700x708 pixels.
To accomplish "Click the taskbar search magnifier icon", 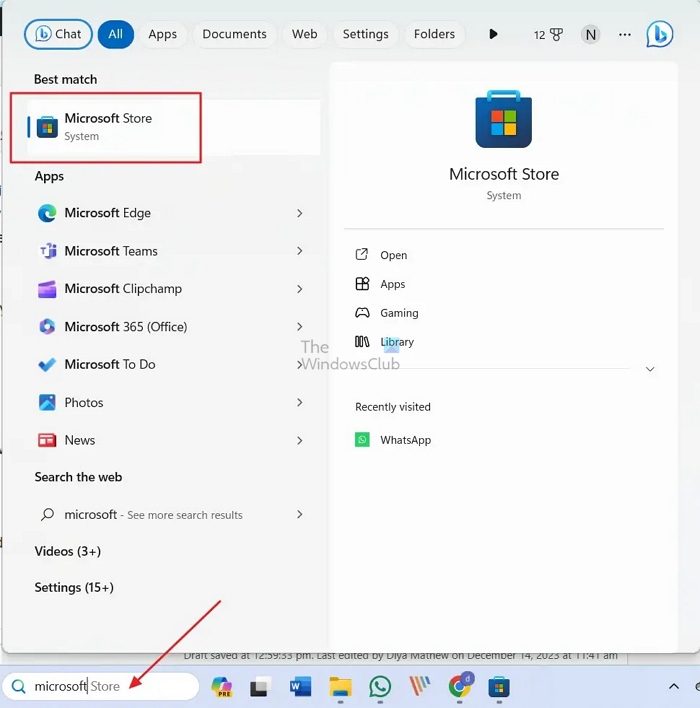I will pos(19,686).
